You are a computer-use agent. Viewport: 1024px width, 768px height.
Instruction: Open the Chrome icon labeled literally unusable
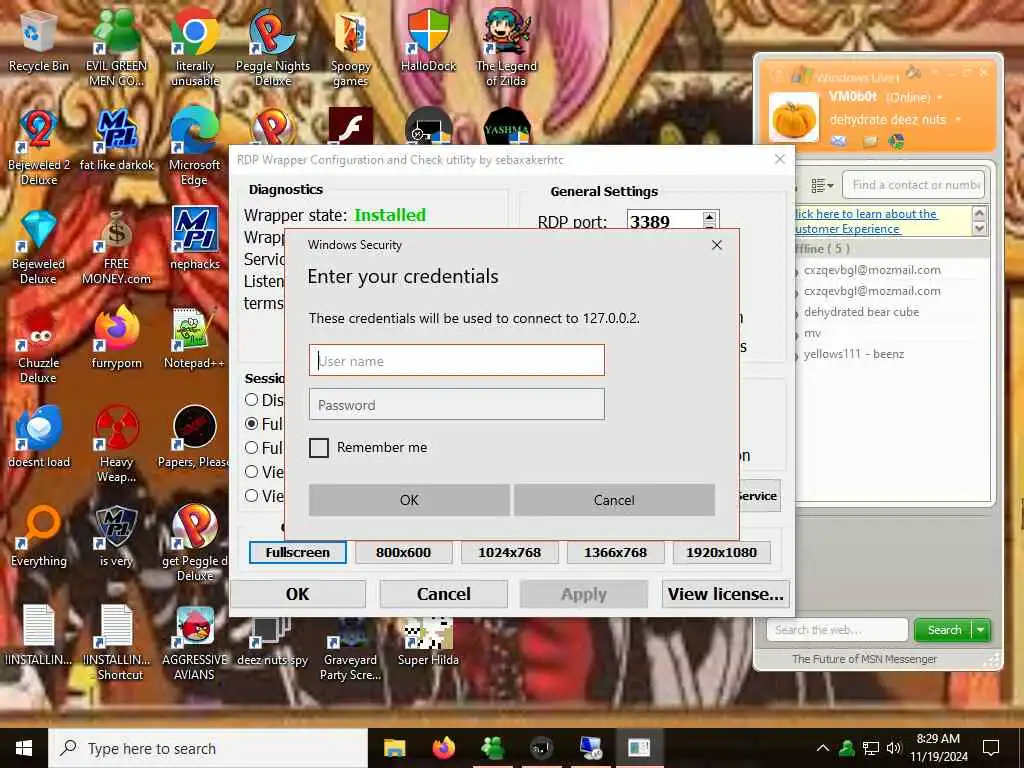tap(195, 49)
